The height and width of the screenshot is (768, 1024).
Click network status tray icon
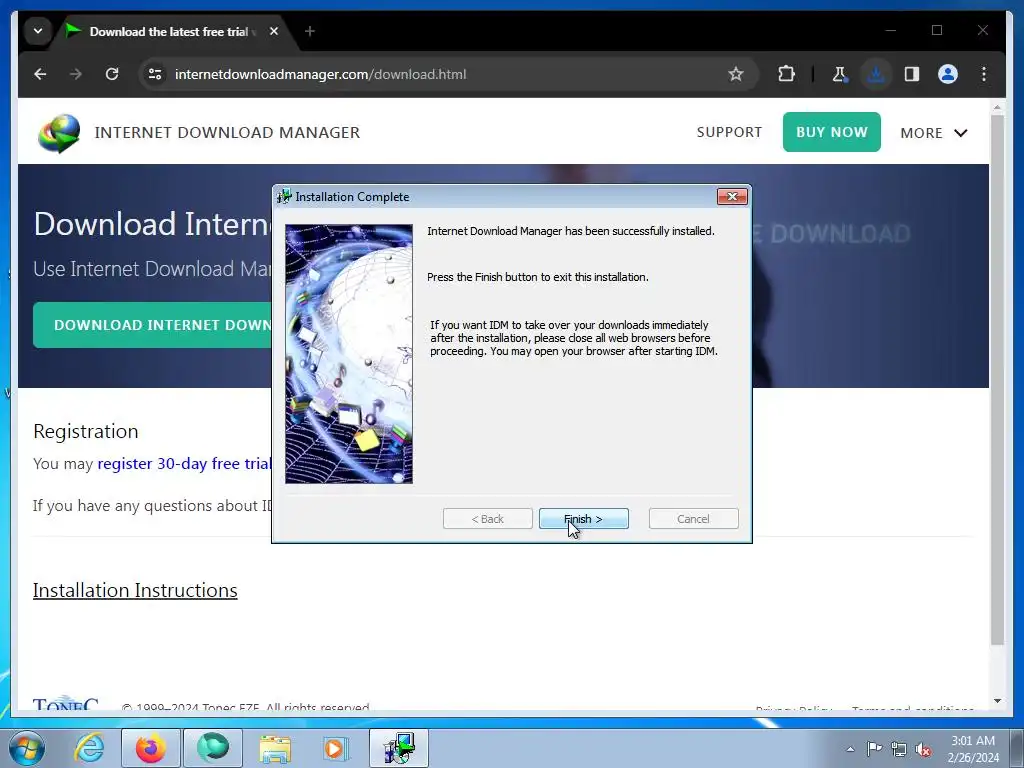[899, 749]
